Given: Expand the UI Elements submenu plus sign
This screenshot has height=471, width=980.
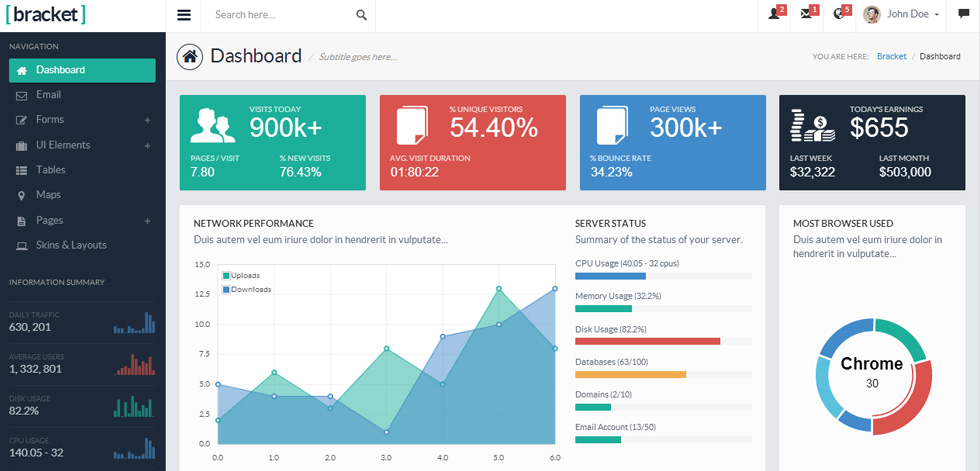Looking at the screenshot, I should [148, 146].
